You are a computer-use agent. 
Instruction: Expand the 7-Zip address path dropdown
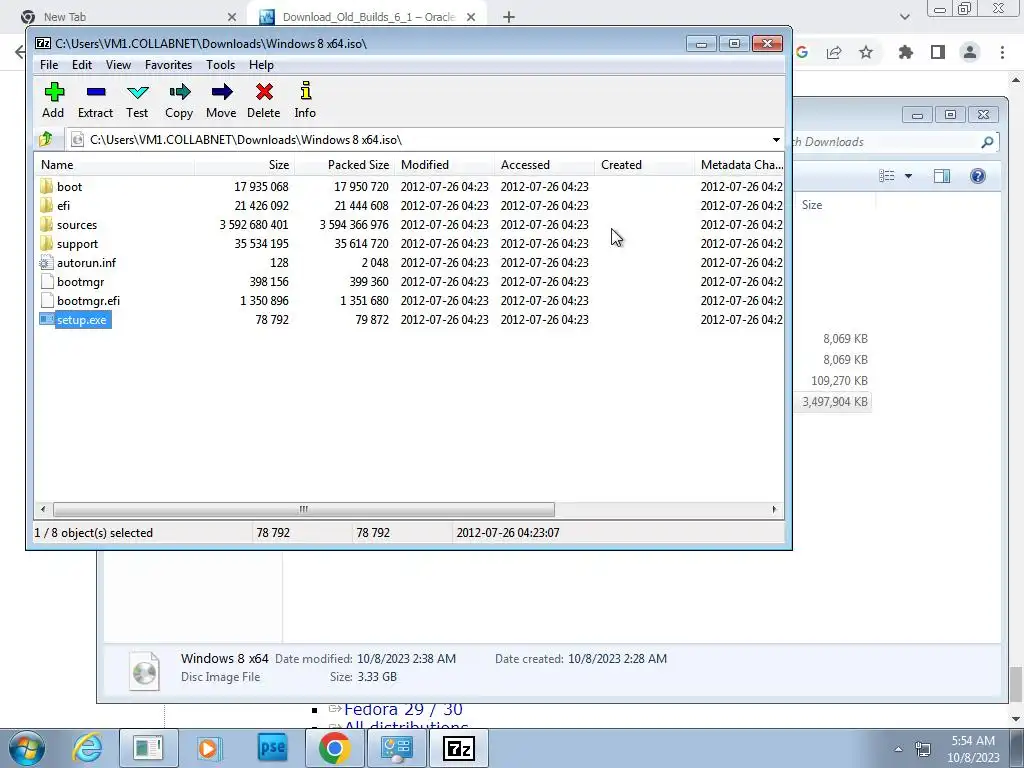pyautogui.click(x=776, y=140)
